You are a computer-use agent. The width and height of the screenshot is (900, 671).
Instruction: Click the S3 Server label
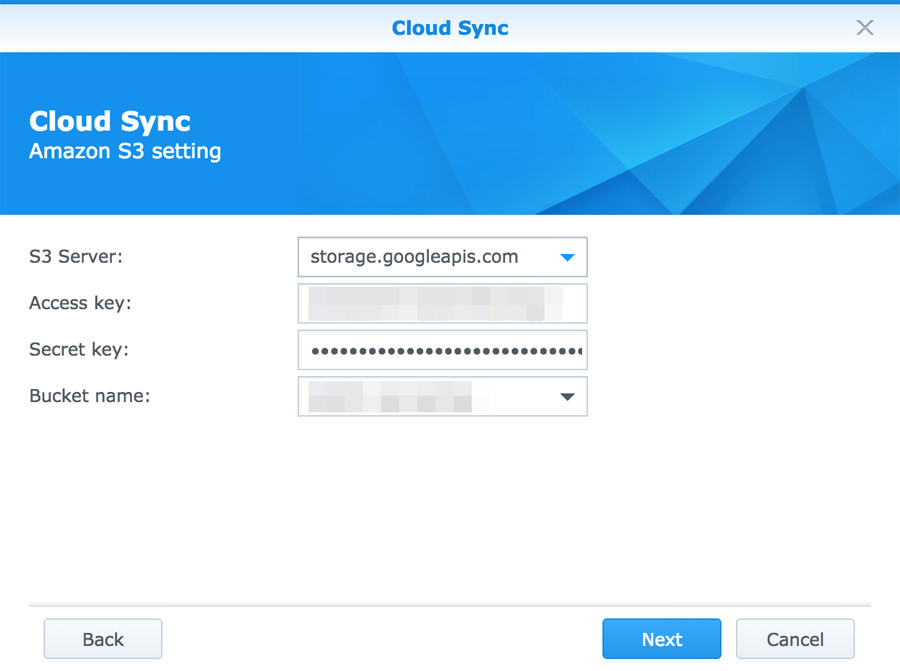(x=76, y=257)
